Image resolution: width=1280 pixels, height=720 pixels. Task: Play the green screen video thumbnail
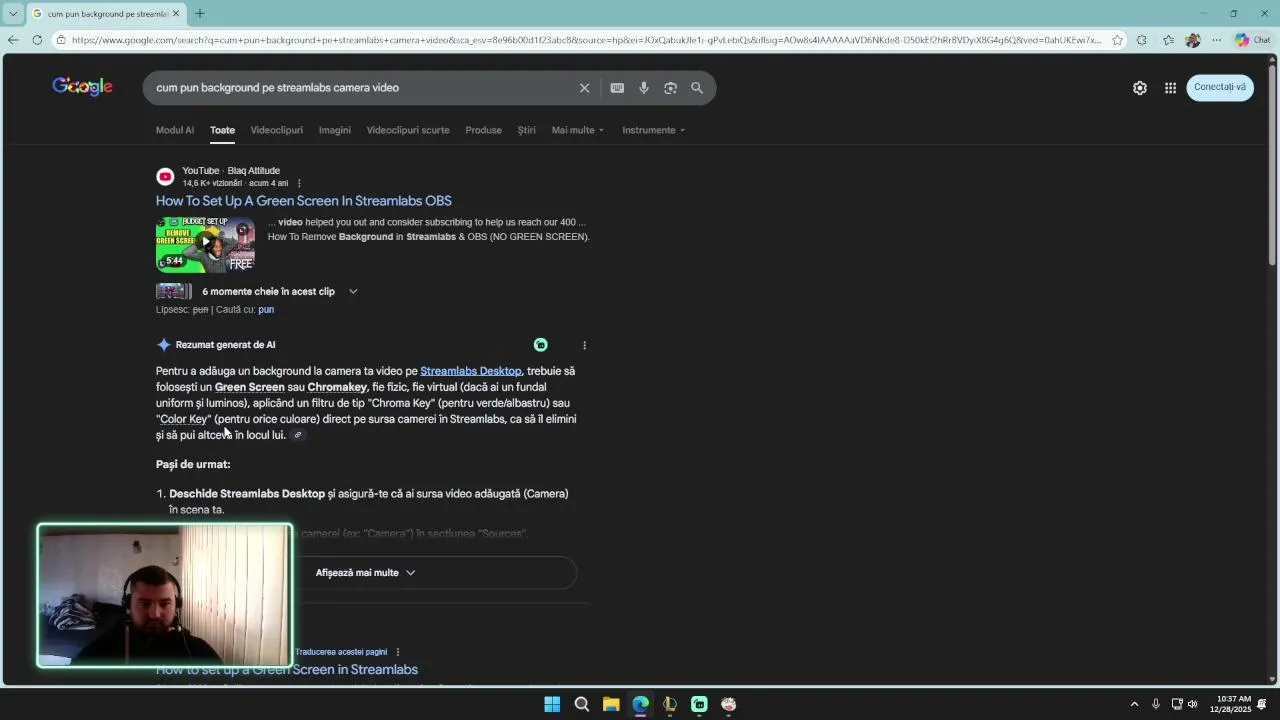pyautogui.click(x=205, y=244)
